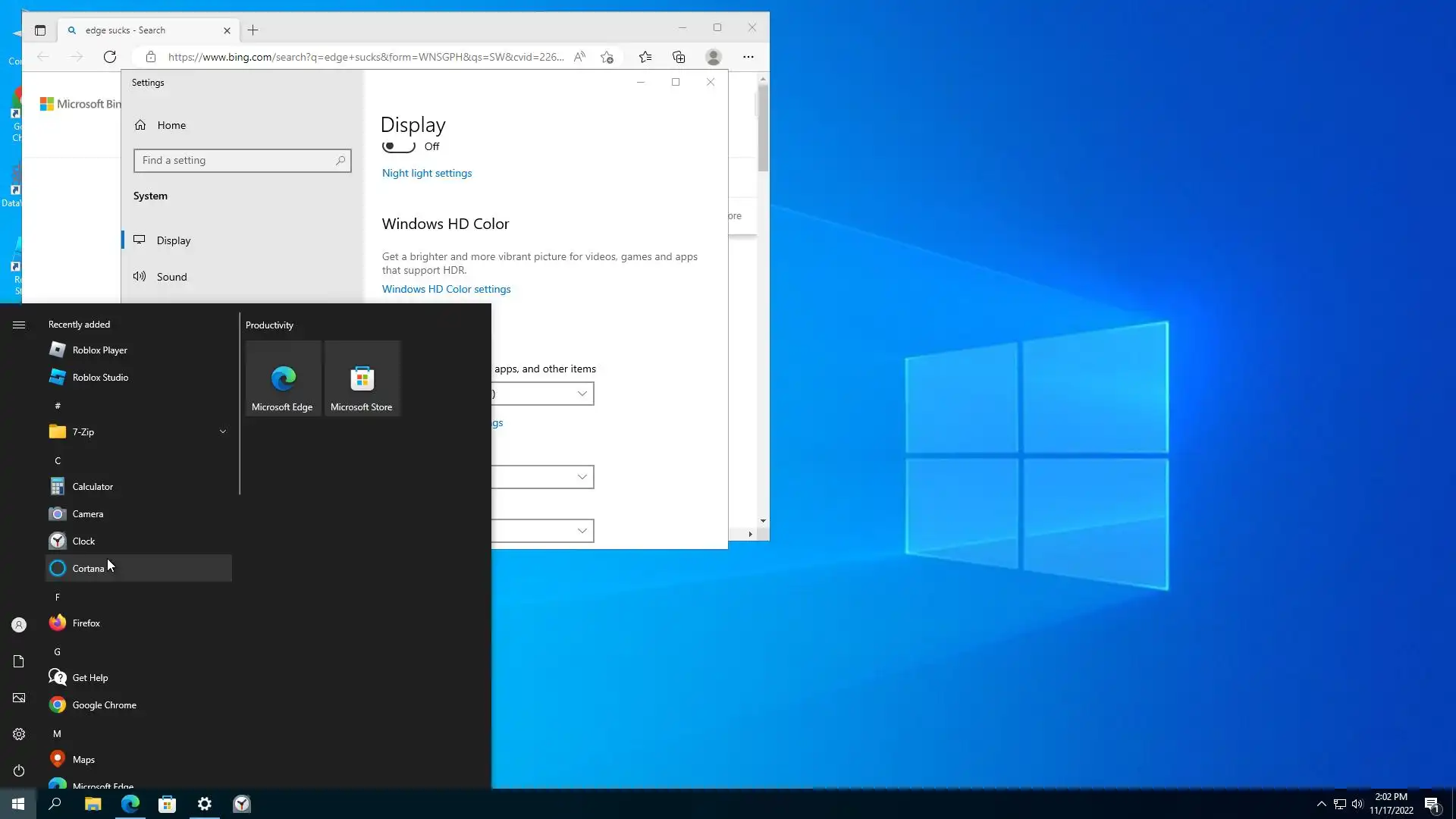The image size is (1456, 819).
Task: Open Cortana from Start app list
Action: coord(89,568)
